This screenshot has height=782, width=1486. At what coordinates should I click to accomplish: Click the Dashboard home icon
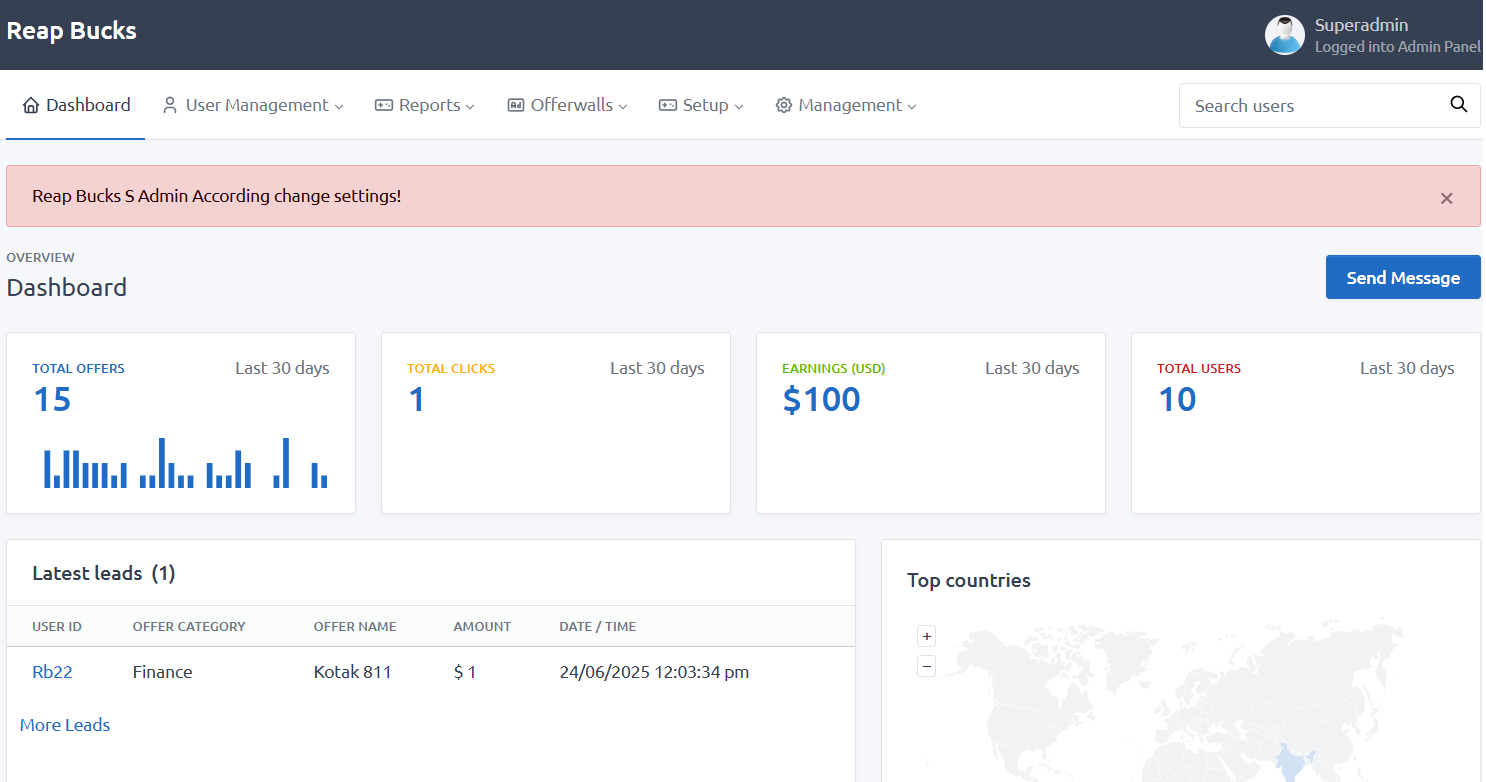31,105
